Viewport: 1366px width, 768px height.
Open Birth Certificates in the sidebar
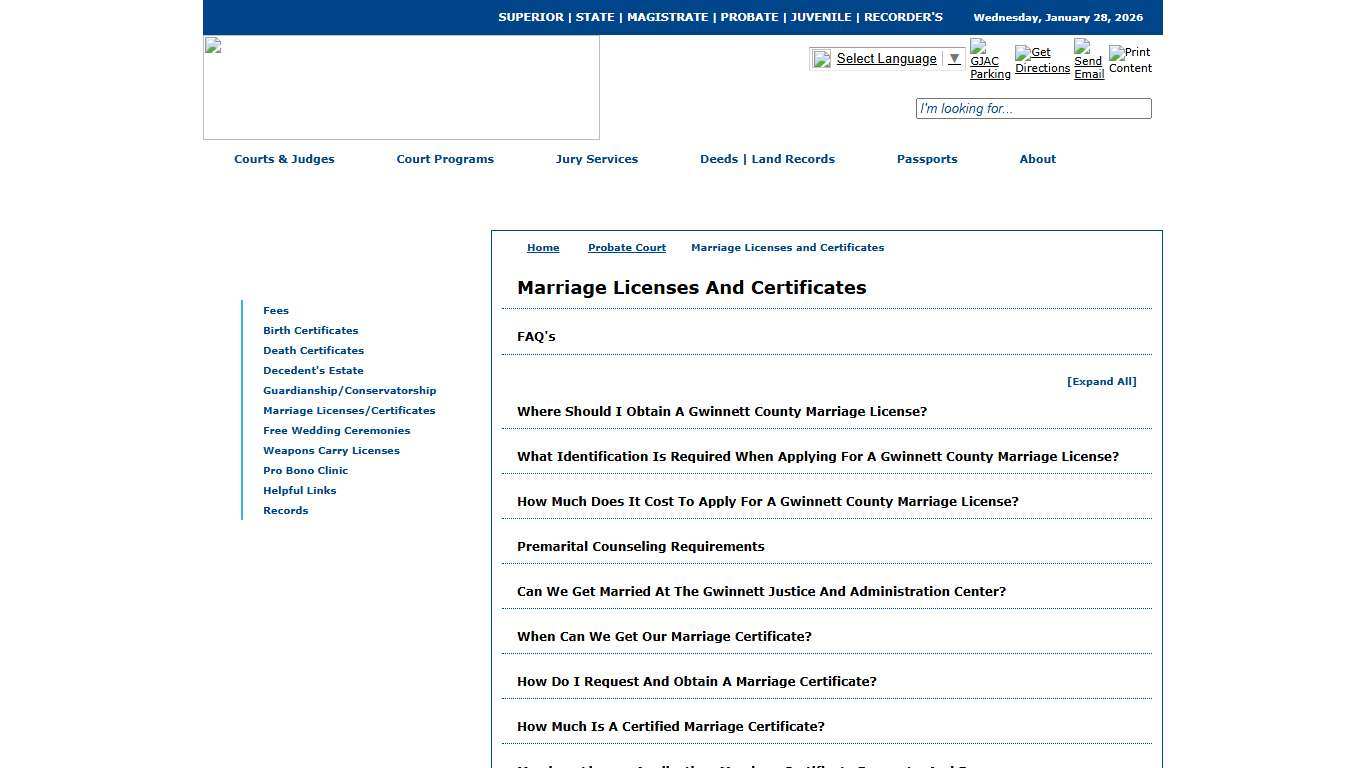pos(310,330)
